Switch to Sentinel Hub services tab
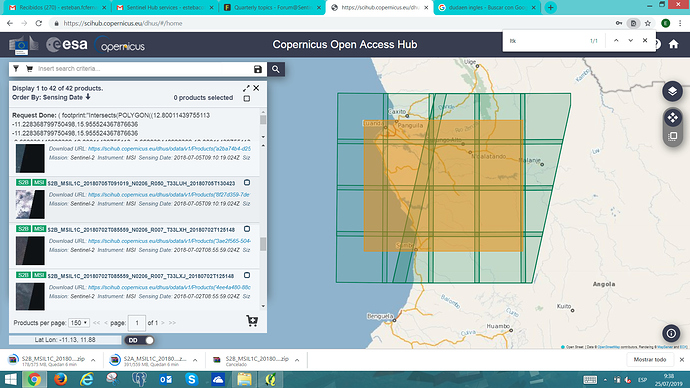This screenshot has height=388, width=690. [x=165, y=7]
